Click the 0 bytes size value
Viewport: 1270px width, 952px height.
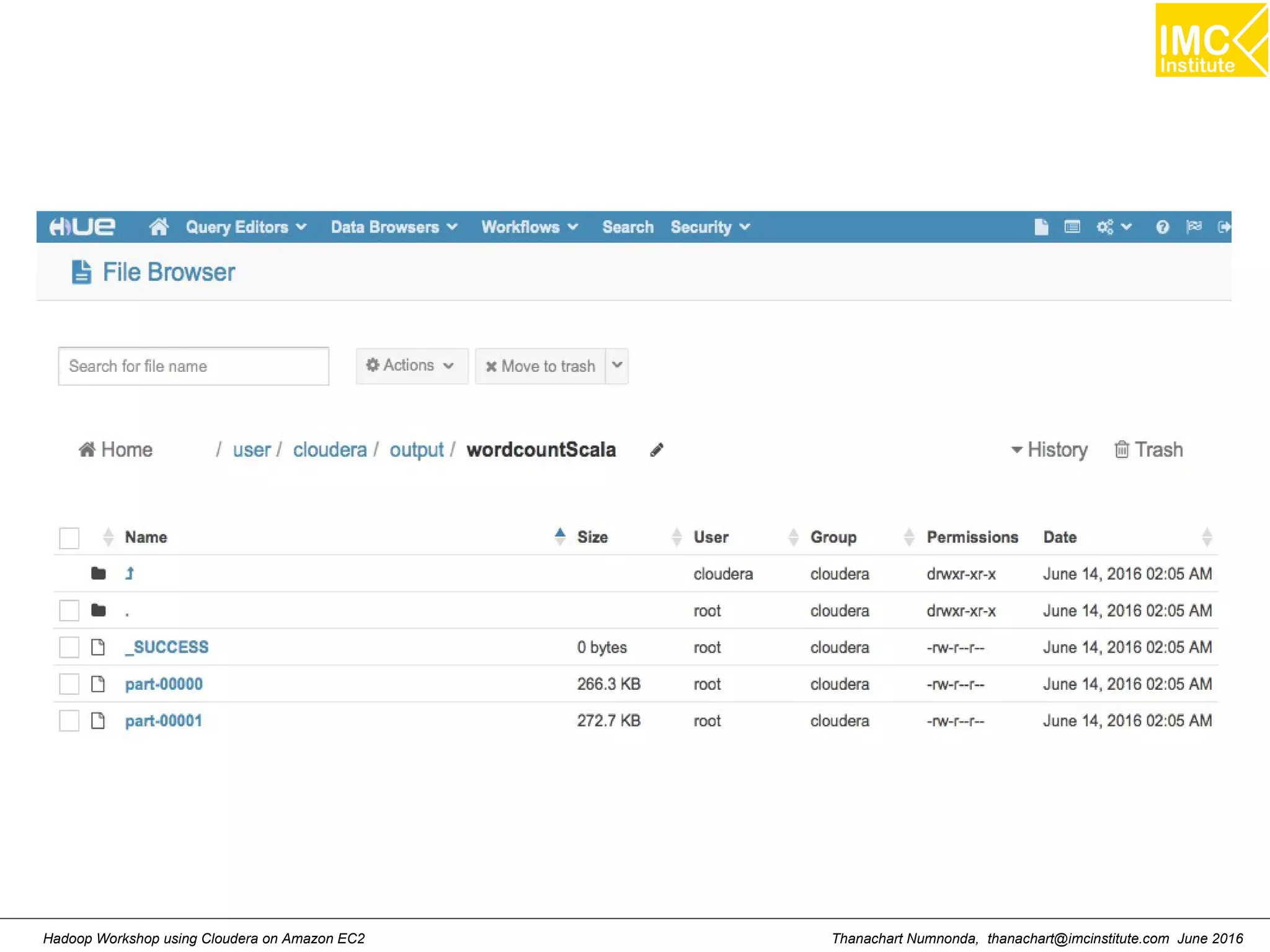click(602, 647)
